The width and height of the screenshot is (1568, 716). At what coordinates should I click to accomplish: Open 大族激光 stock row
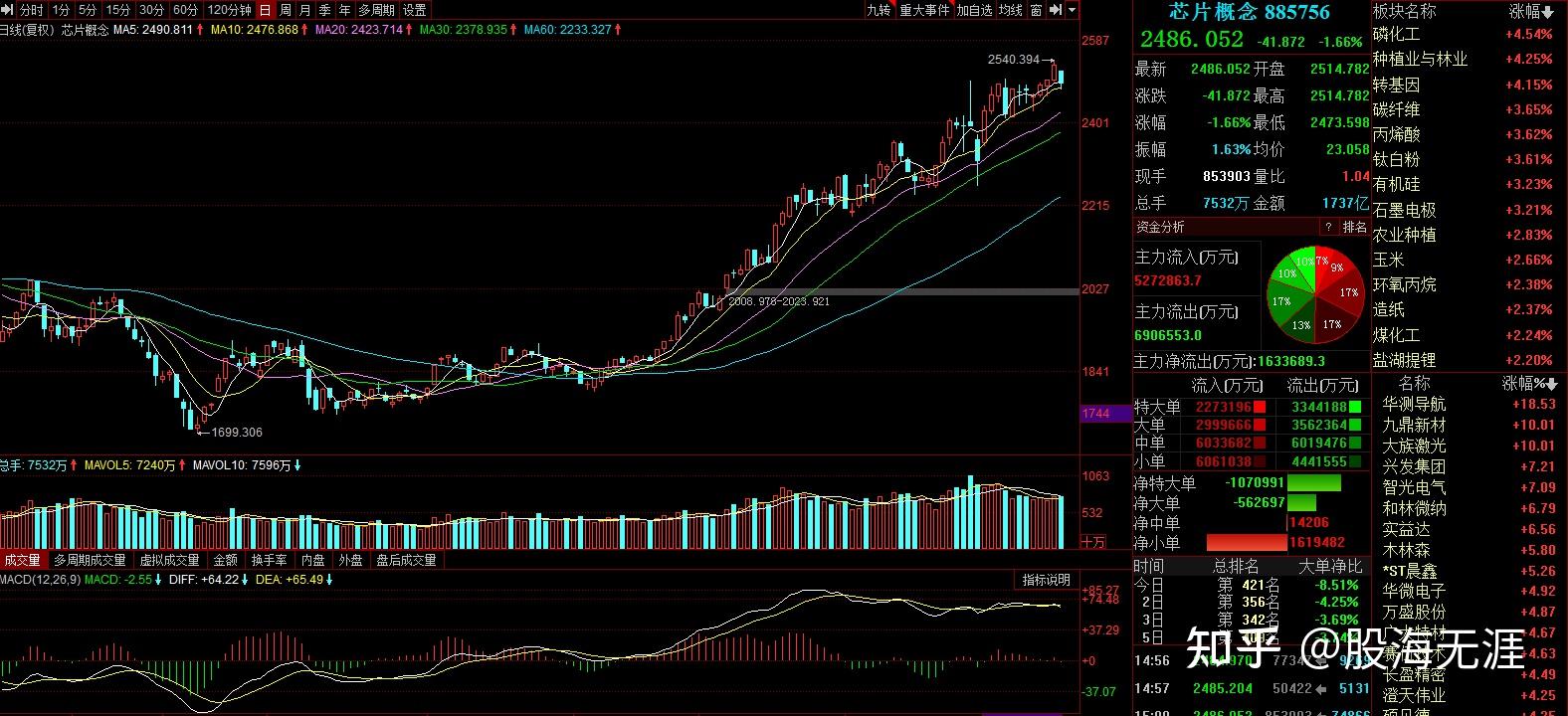pos(1469,447)
